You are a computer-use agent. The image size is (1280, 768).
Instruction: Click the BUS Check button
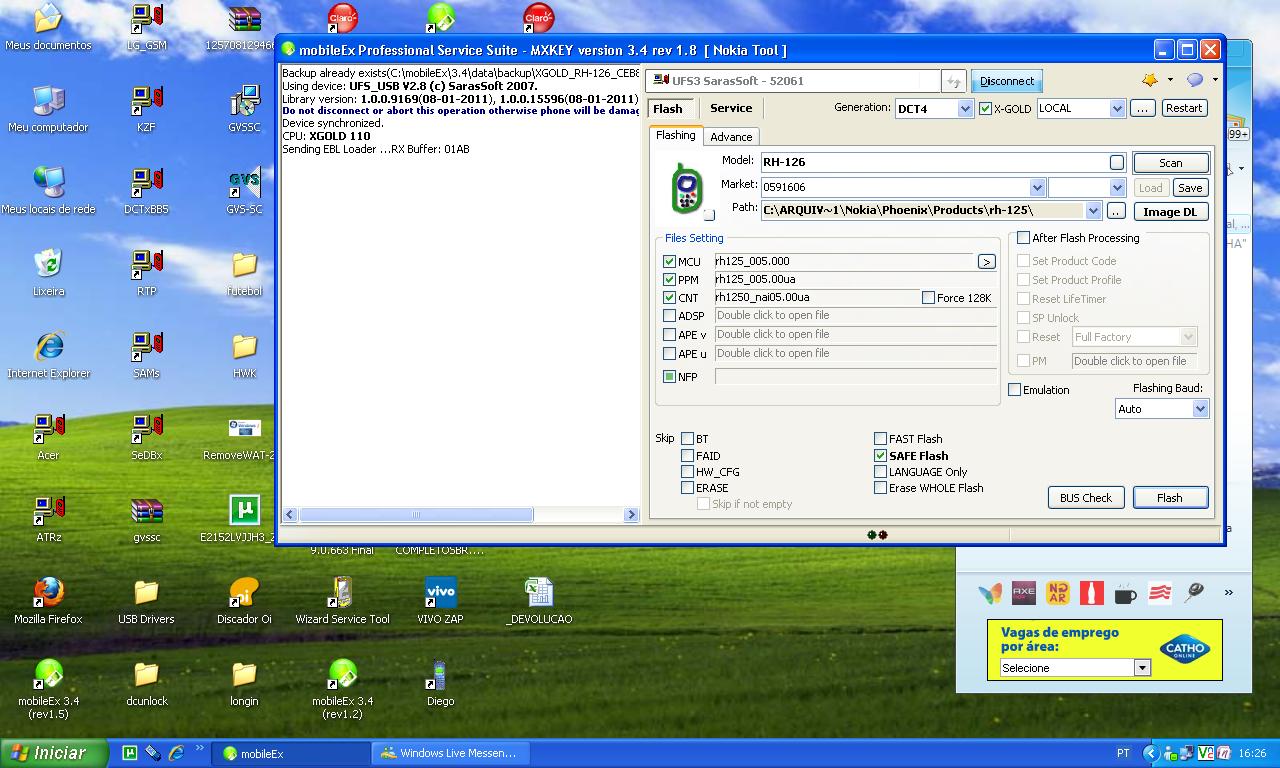click(x=1086, y=498)
